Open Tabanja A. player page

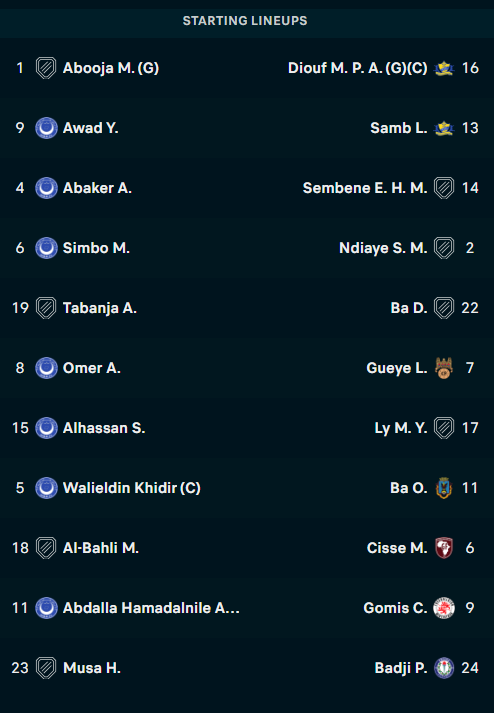(100, 308)
